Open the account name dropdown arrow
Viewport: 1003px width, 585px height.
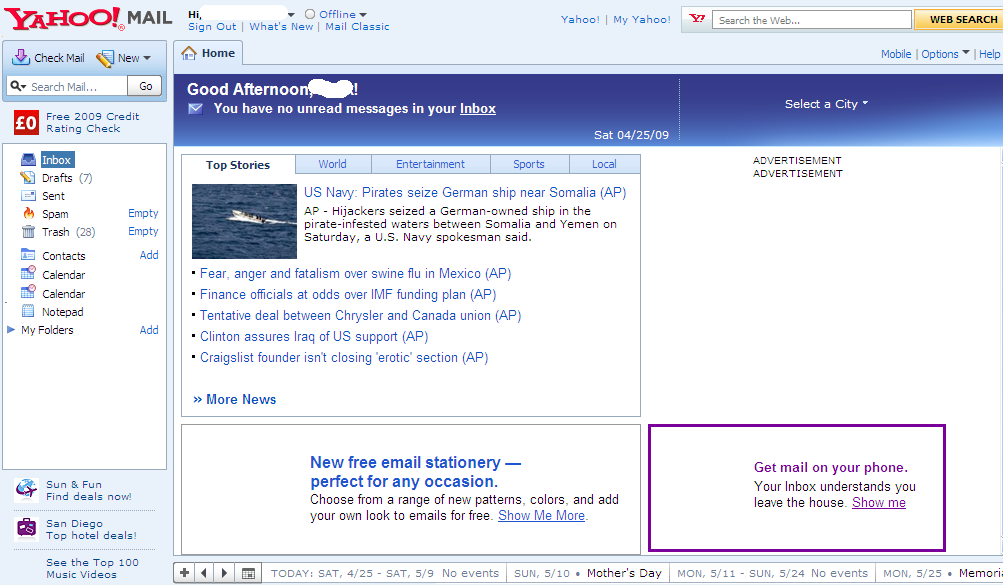pos(291,15)
